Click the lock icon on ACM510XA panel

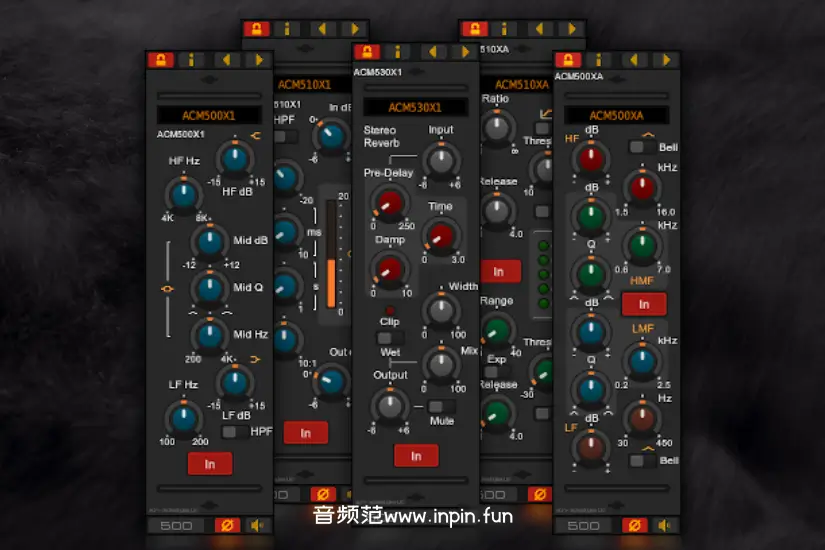(x=475, y=29)
